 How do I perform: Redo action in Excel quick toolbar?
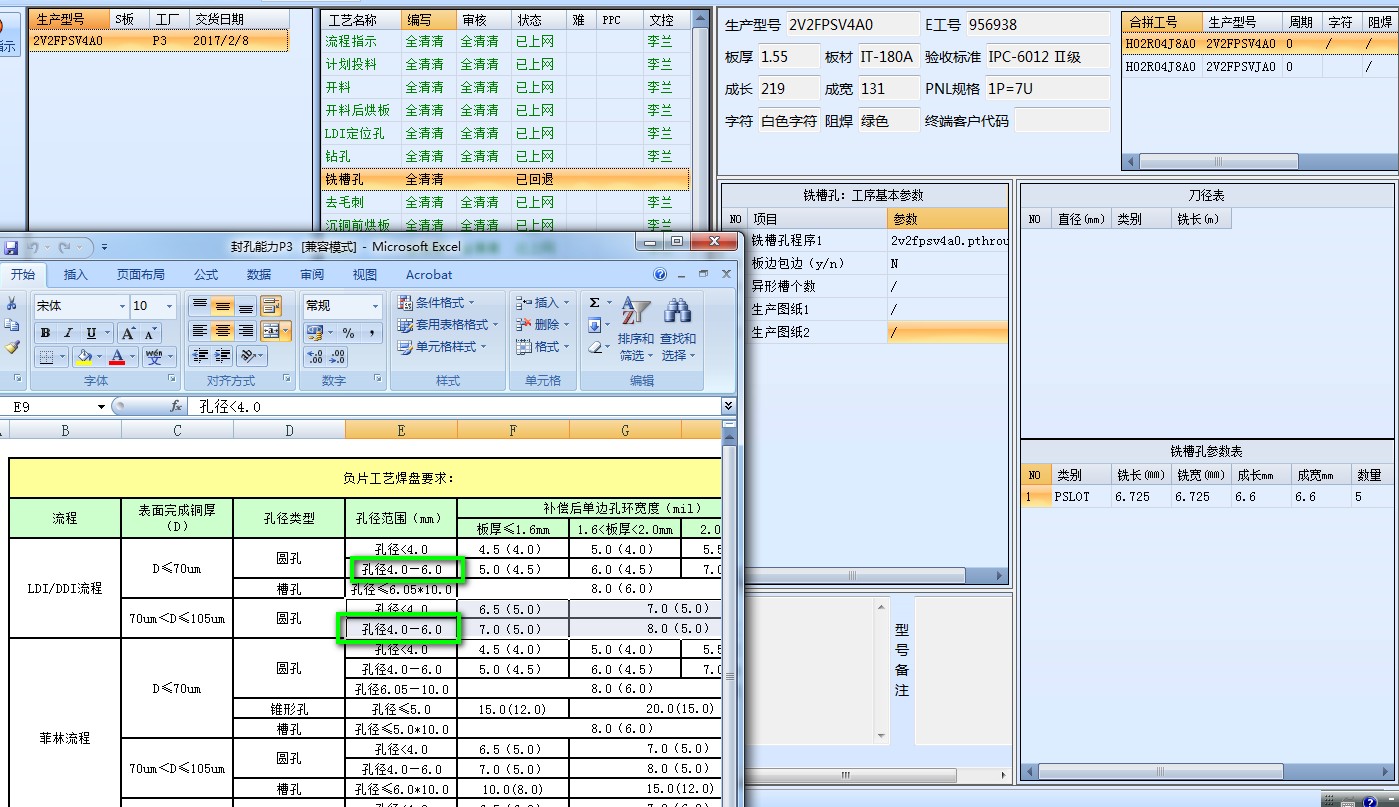(64, 247)
